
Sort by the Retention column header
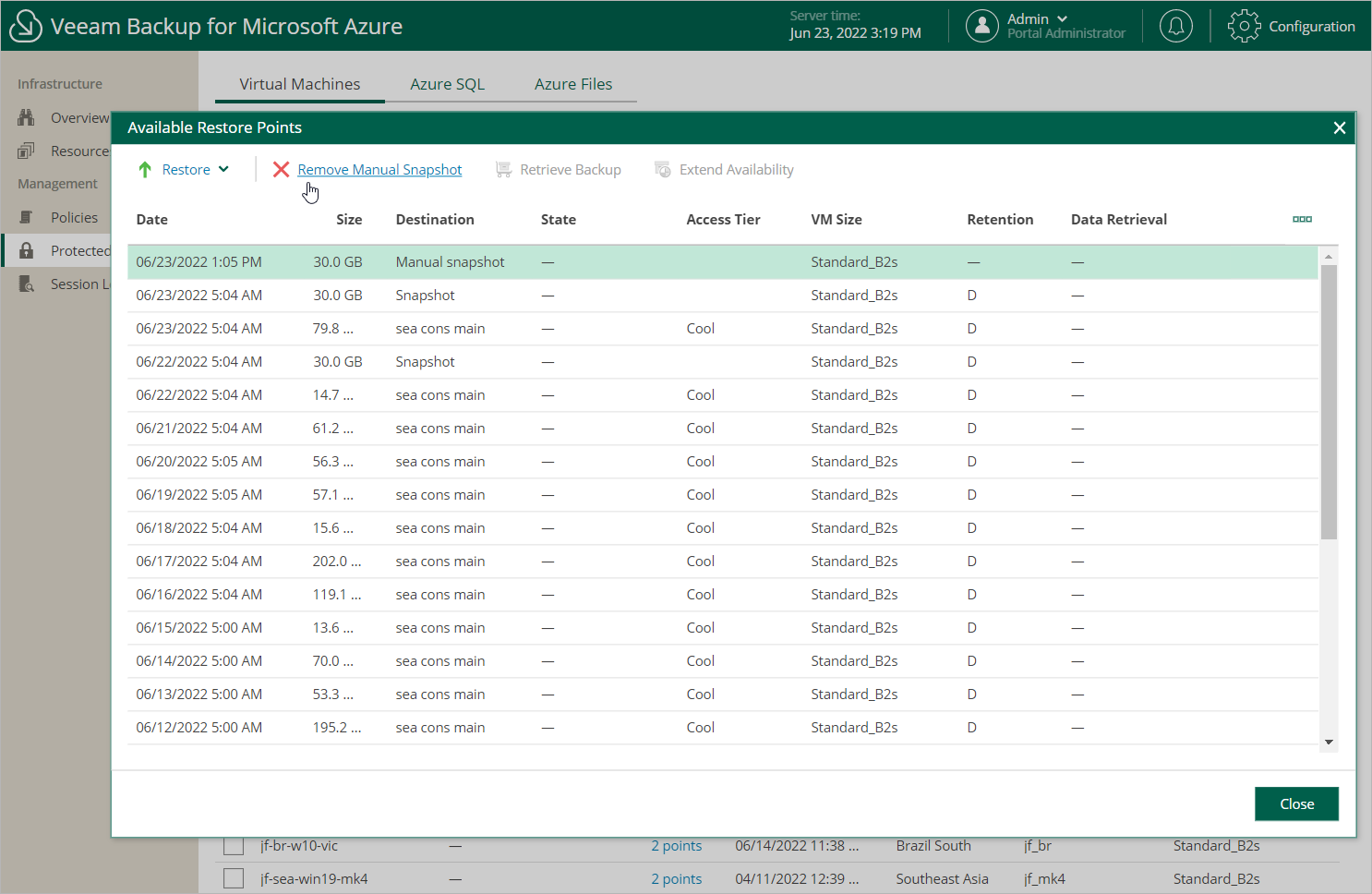coord(1000,220)
